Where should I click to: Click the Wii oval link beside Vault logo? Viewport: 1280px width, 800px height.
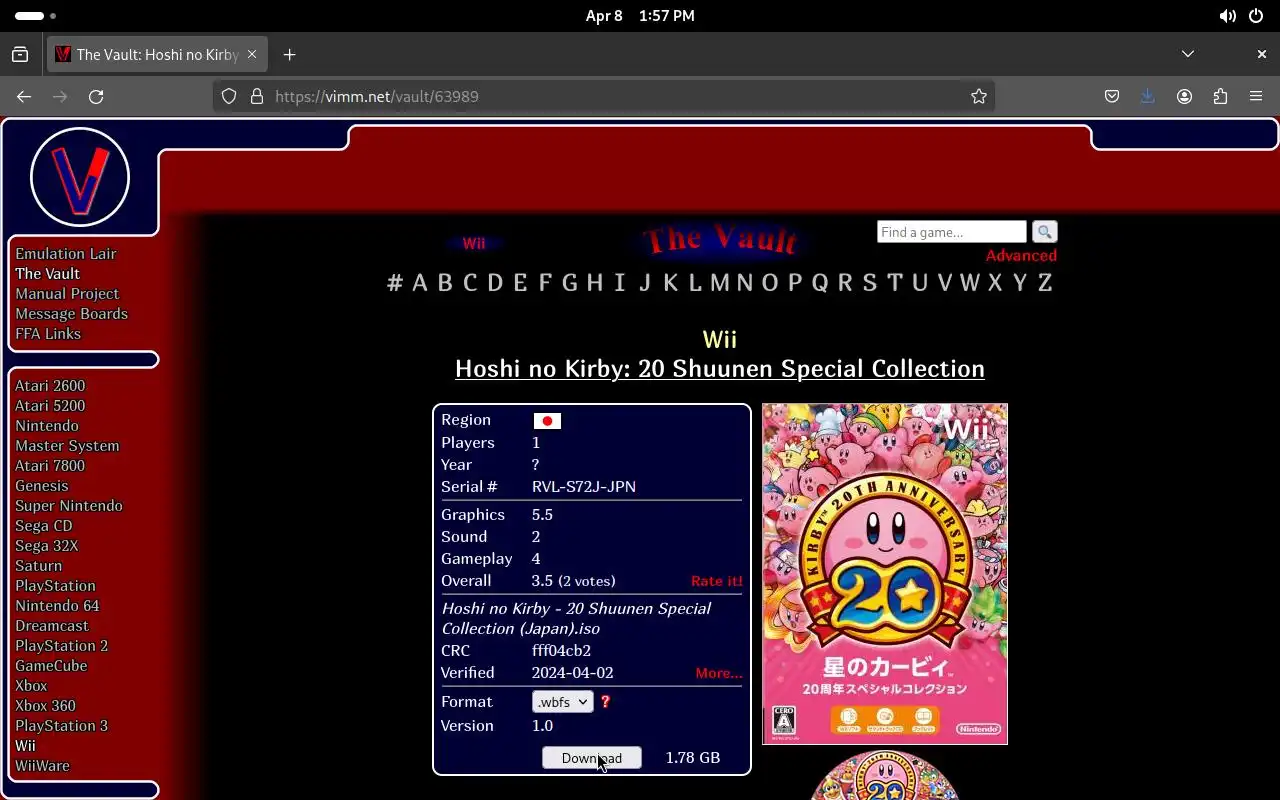474,244
